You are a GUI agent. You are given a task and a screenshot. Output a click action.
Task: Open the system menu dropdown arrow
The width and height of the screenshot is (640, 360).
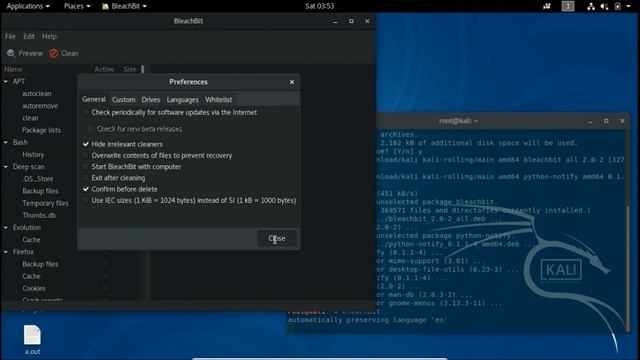click(x=629, y=6)
